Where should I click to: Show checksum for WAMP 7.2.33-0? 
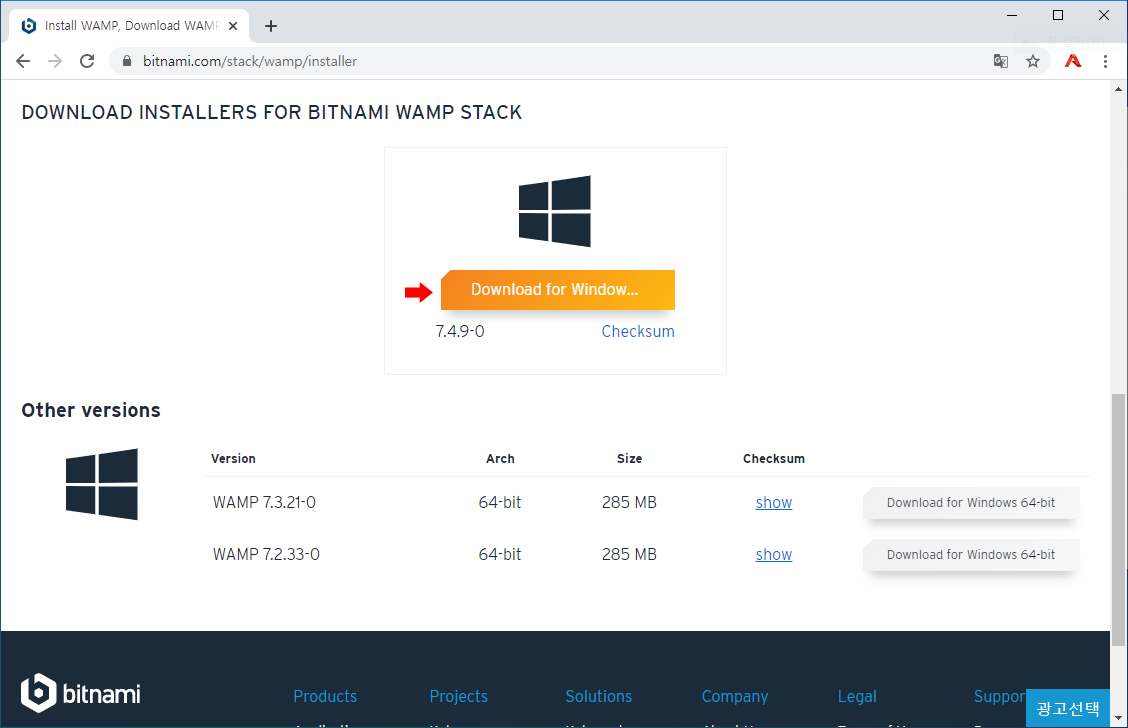click(x=773, y=555)
